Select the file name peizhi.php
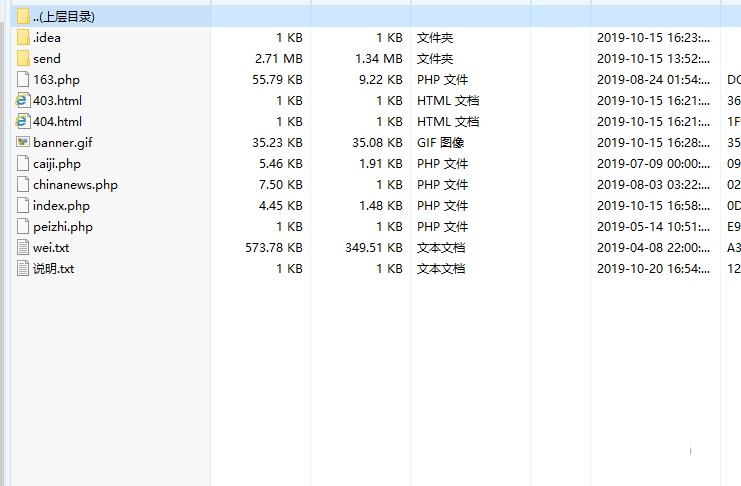This screenshot has height=486, width=741. pos(63,227)
